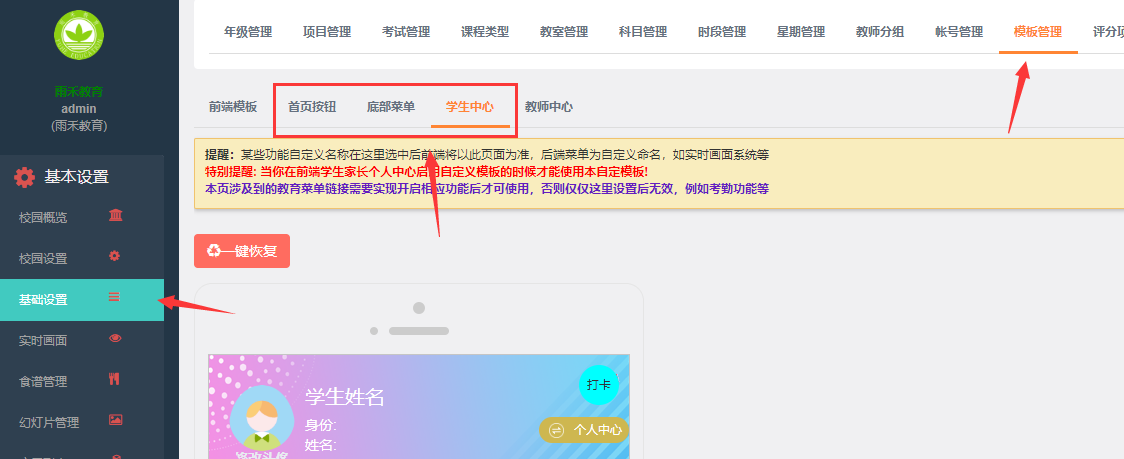This screenshot has width=1124, height=459.
Task: Go to the 课程类型 tab
Action: tap(485, 32)
